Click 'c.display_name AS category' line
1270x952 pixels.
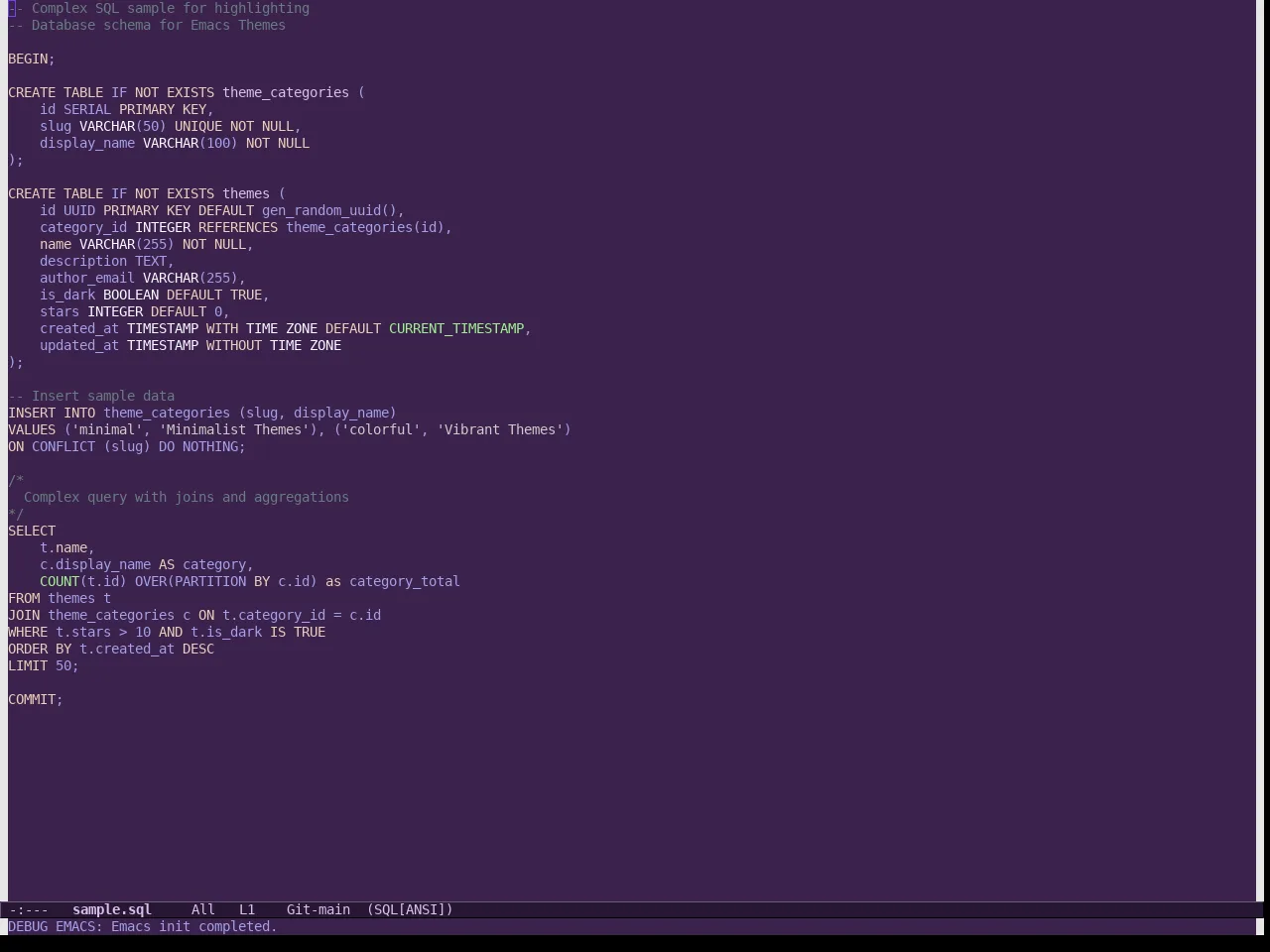pyautogui.click(x=147, y=564)
